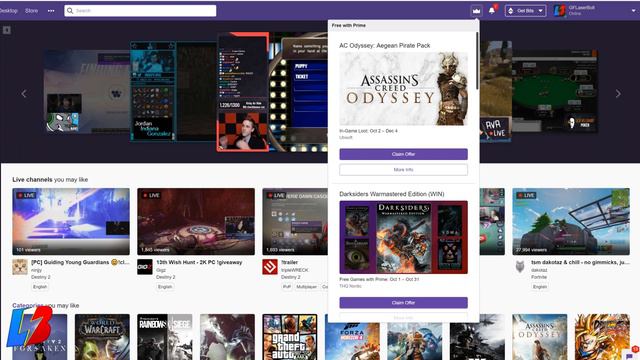Click English tag under tsm dakotaz stream
The image size is (640, 360).
coord(540,287)
